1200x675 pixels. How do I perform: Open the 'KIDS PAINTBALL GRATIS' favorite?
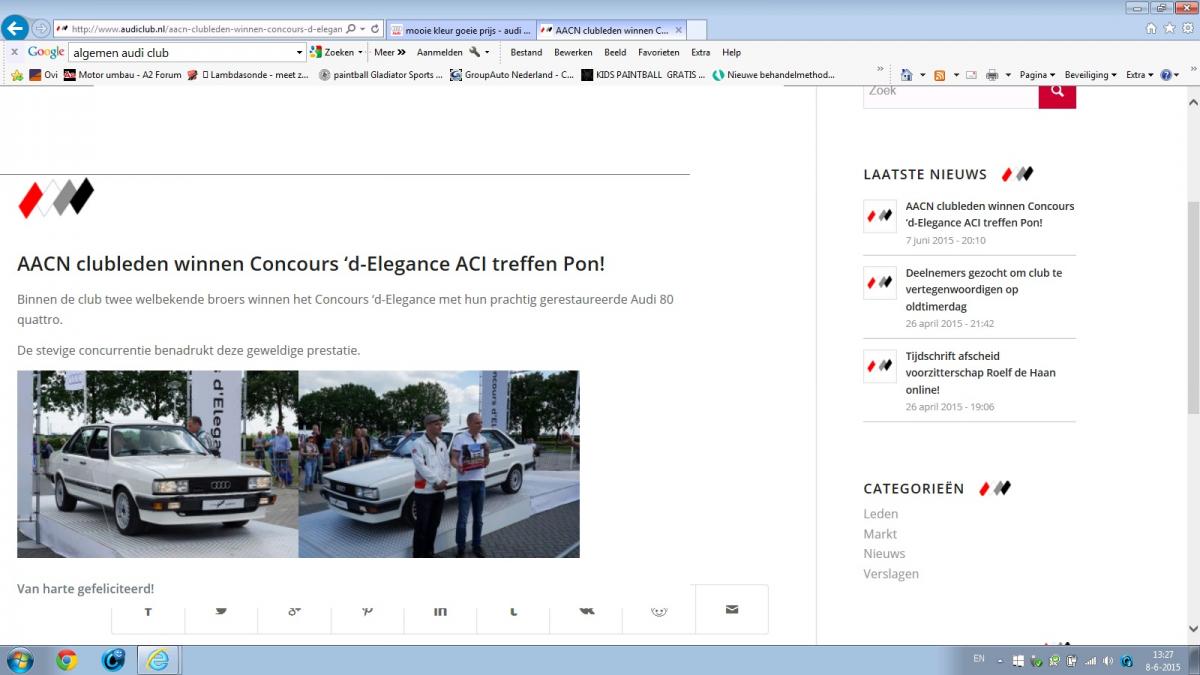tap(643, 75)
